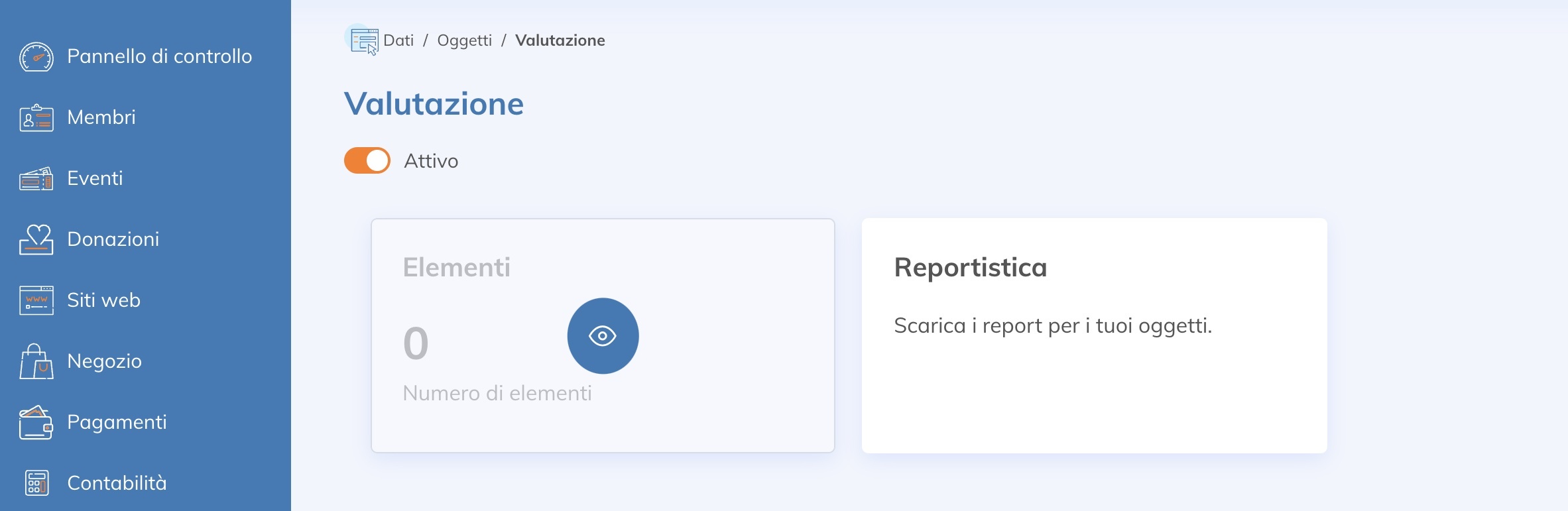The height and width of the screenshot is (511, 1568).
Task: Click the Eventi ticket icon
Action: (x=36, y=179)
